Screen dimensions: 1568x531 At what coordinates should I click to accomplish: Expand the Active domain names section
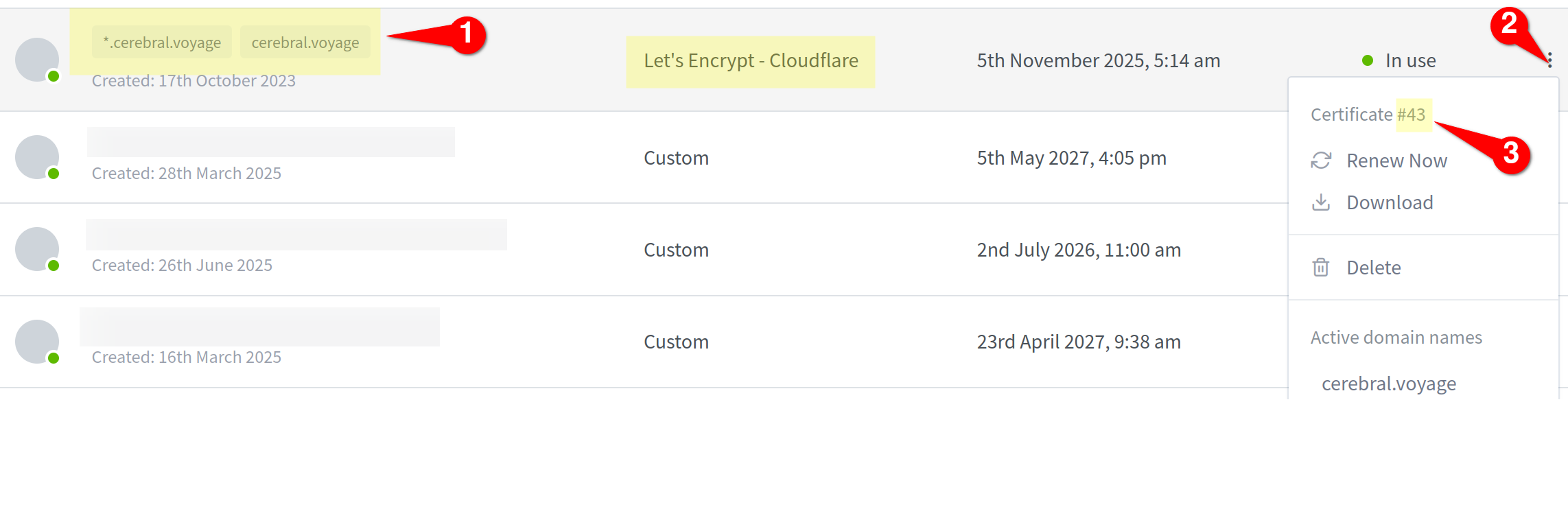[x=1396, y=337]
